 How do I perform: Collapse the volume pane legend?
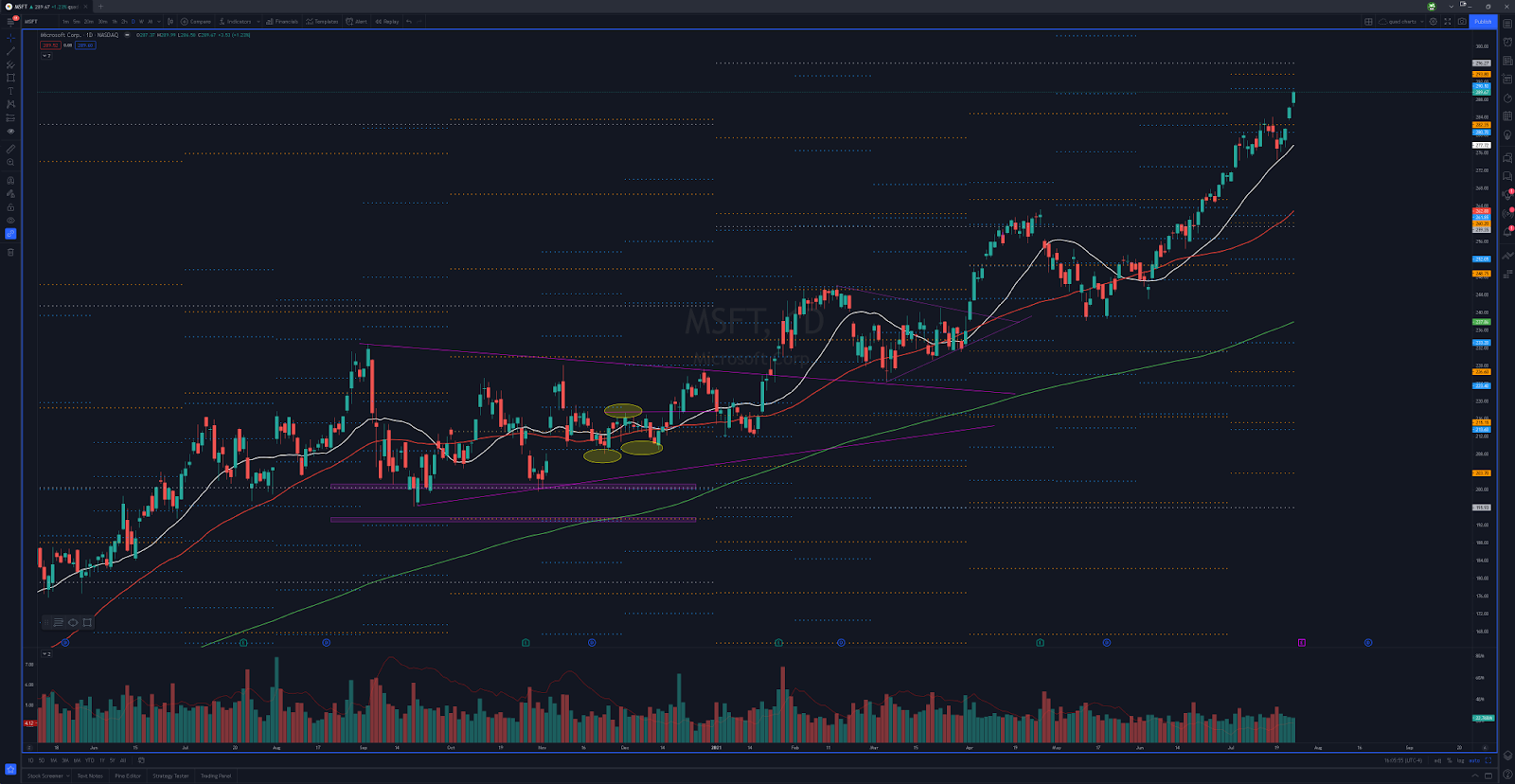point(45,653)
